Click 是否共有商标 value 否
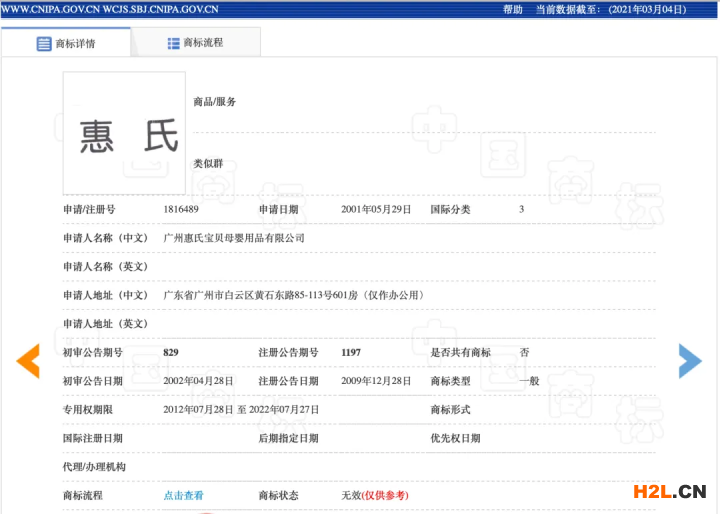The image size is (720, 514). [524, 352]
